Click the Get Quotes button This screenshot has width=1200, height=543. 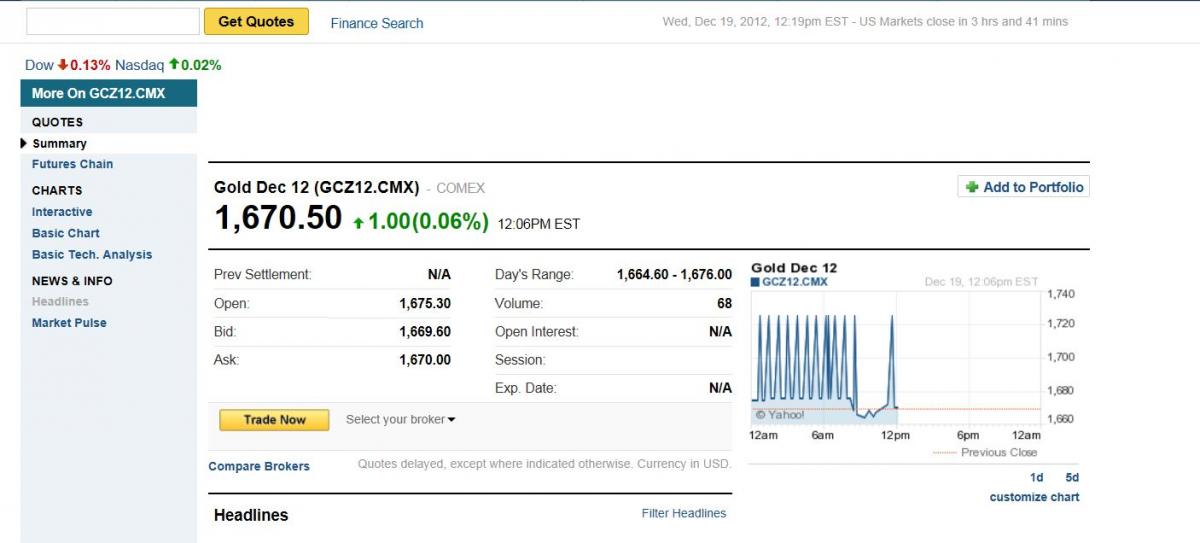tap(256, 22)
